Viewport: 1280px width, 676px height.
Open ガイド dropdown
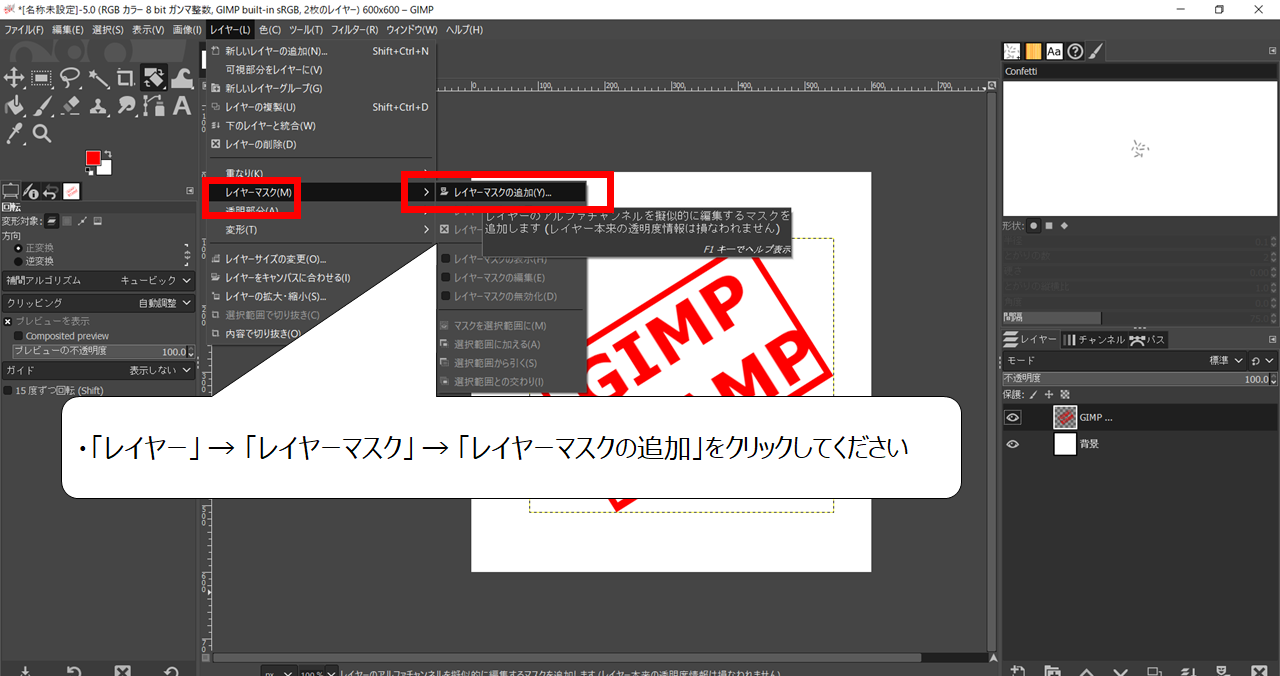pos(98,370)
